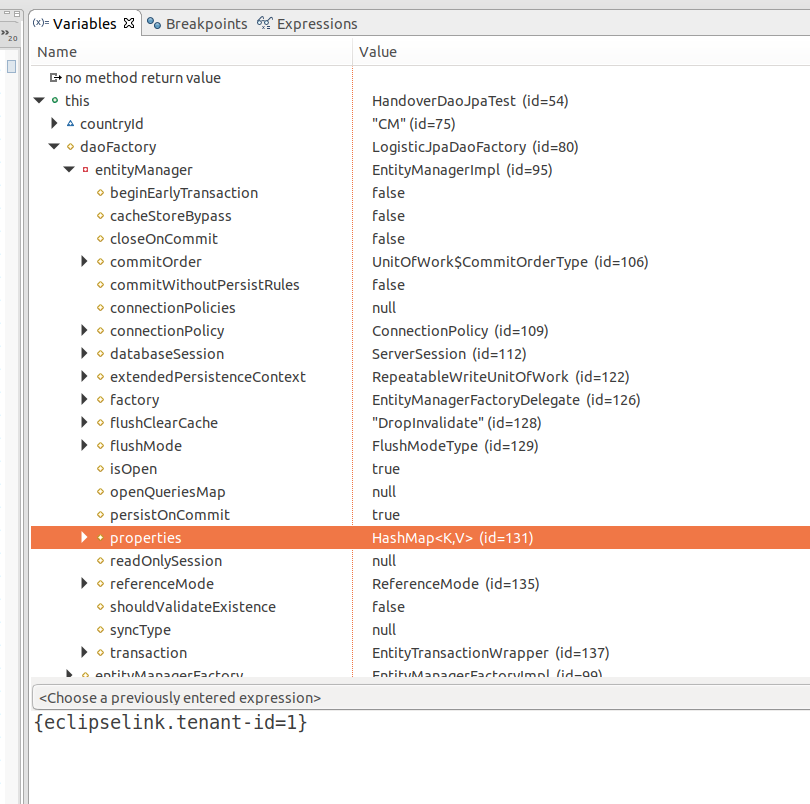The image size is (810, 804).
Task: Expand the transaction variable
Action: pyautogui.click(x=83, y=652)
